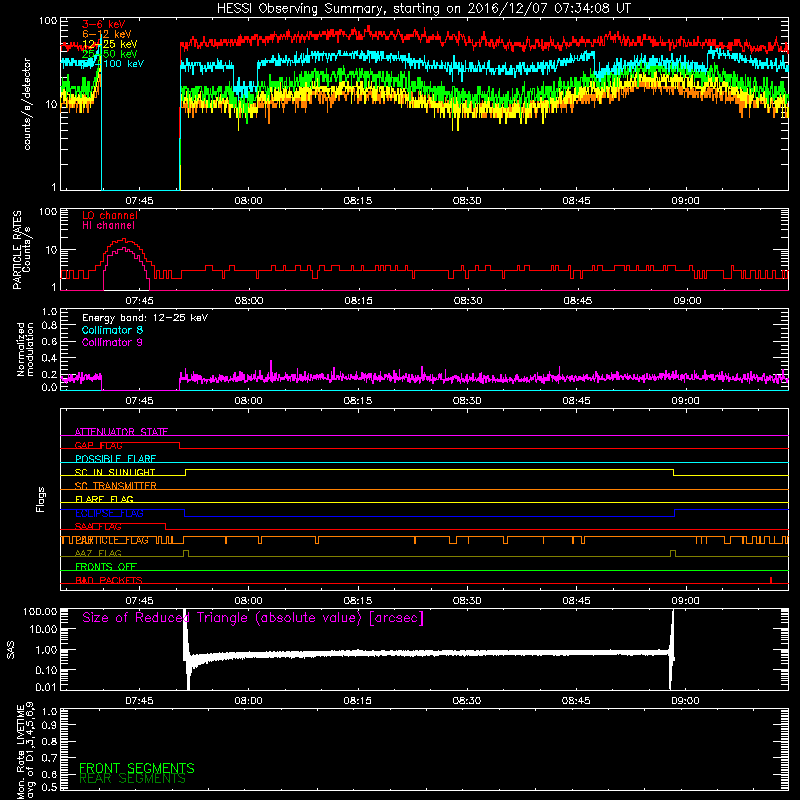Viewport: 800px width, 800px height.
Task: Select the REAR SEGMENTS legend label
Action: coord(132,779)
